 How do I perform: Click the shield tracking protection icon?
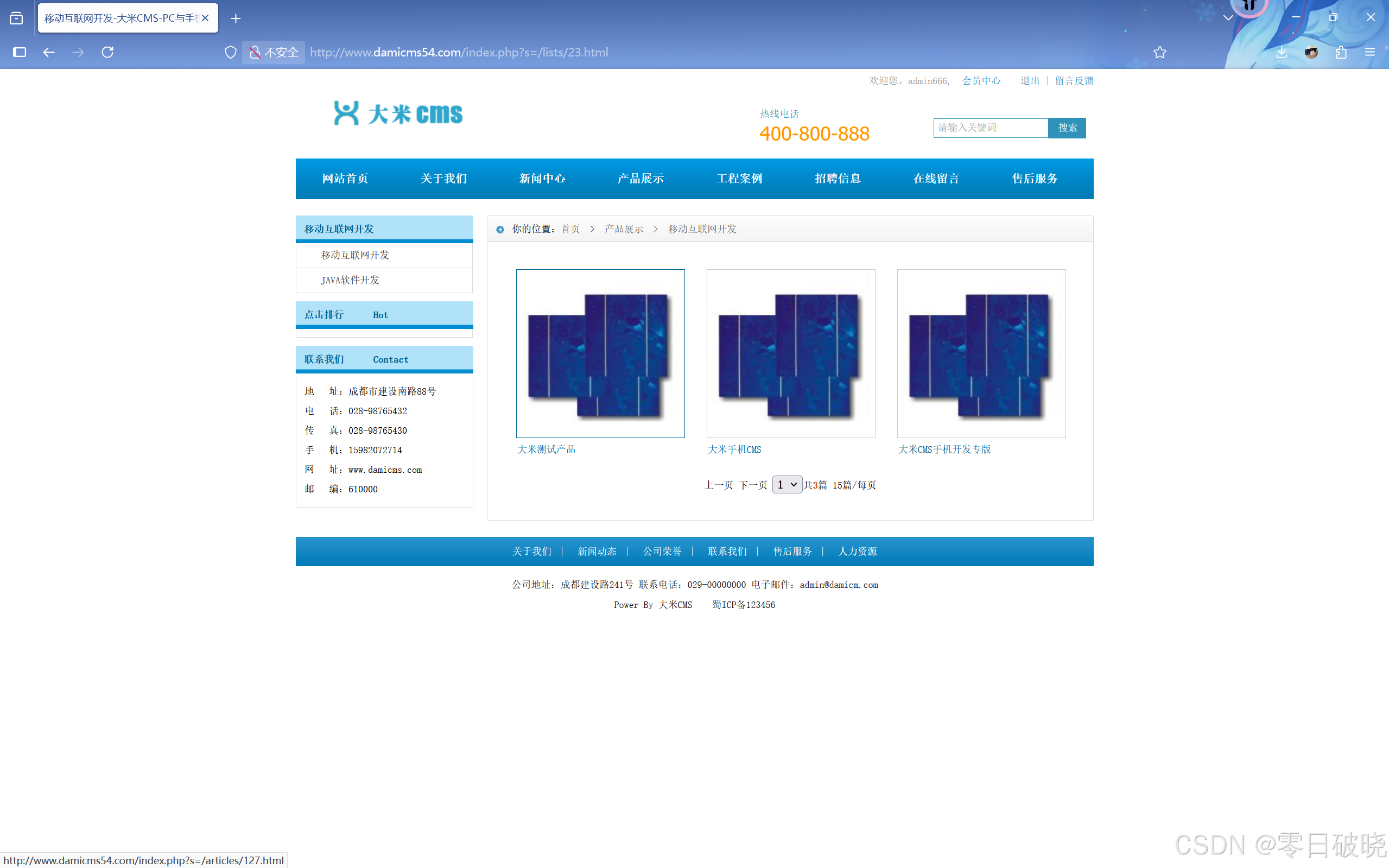[230, 52]
